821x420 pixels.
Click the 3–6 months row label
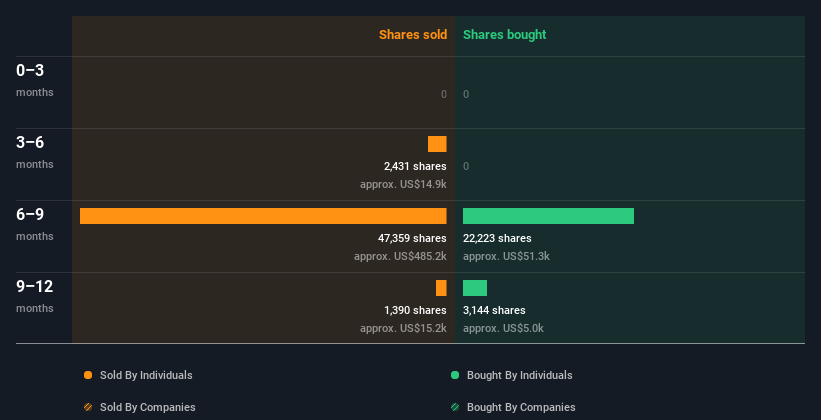coord(35,152)
